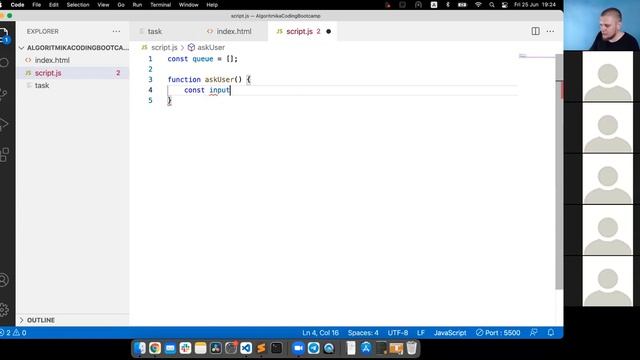Open the Extensions view in activity bar
The image size is (640, 360).
tap(4, 155)
